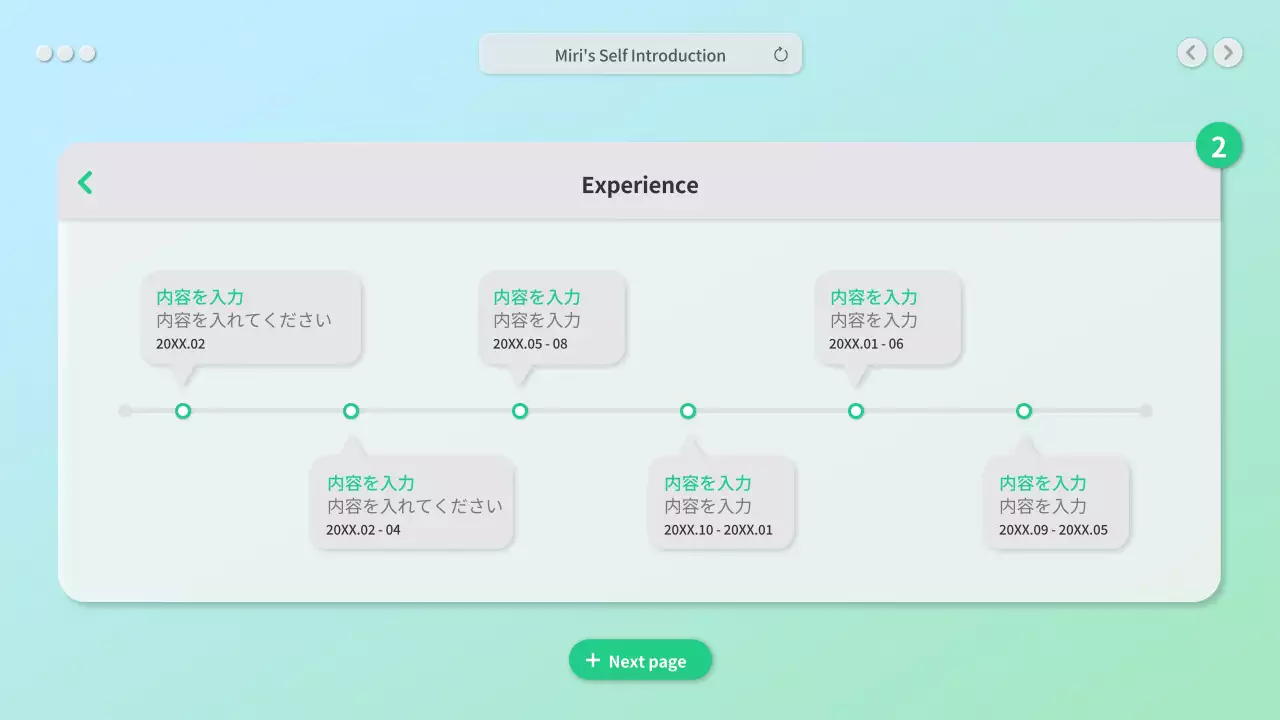
Task: Click the reload icon beside the presentation title
Action: [780, 55]
